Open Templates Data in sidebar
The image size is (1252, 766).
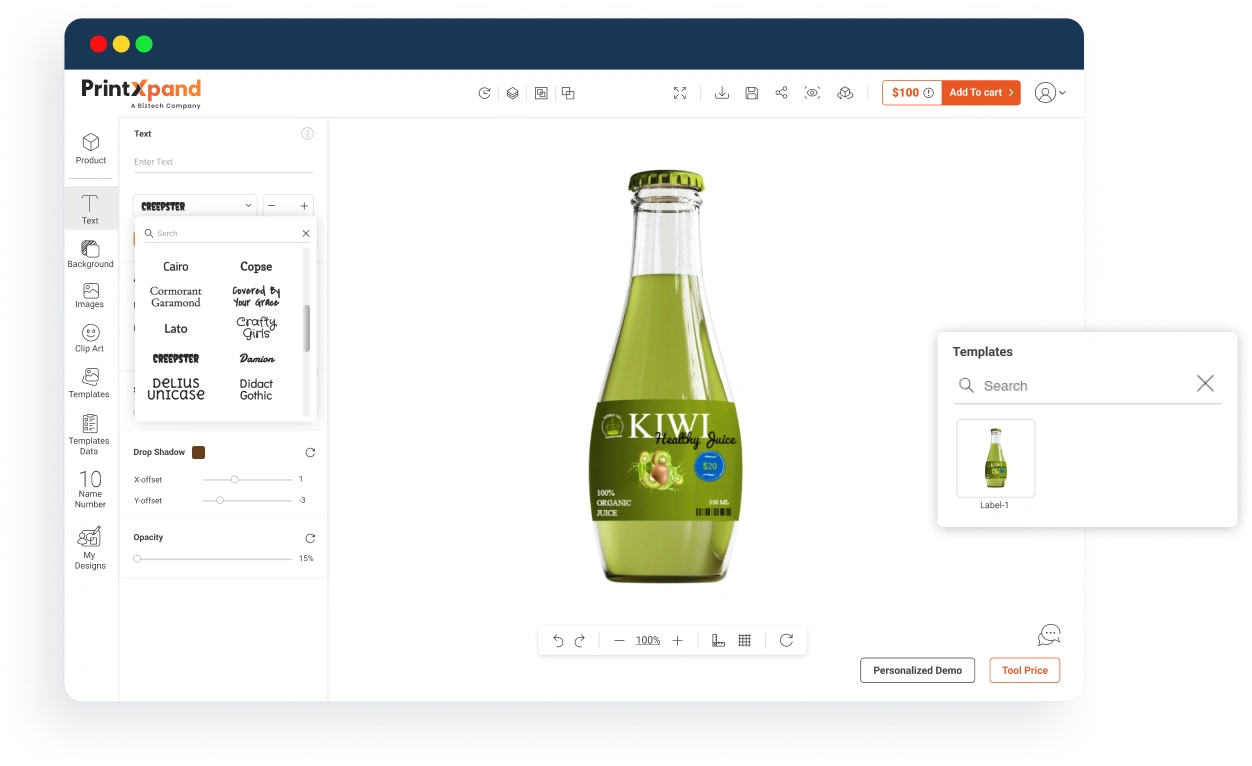pos(89,434)
